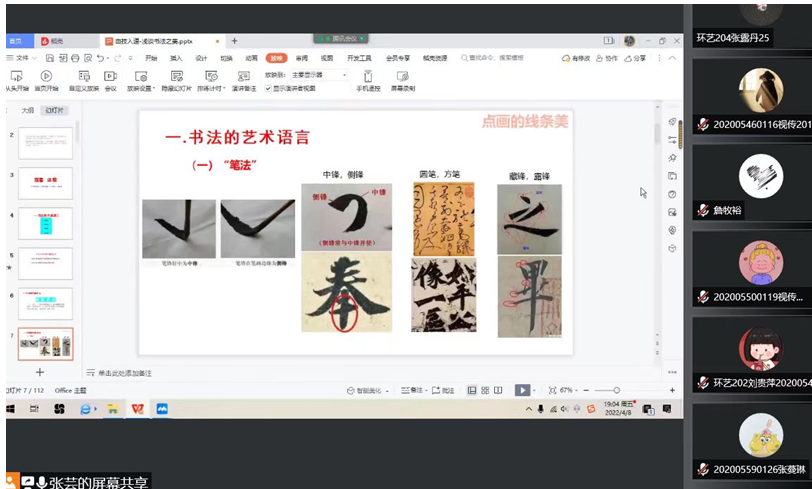Open Windows Start menu

coord(11,409)
